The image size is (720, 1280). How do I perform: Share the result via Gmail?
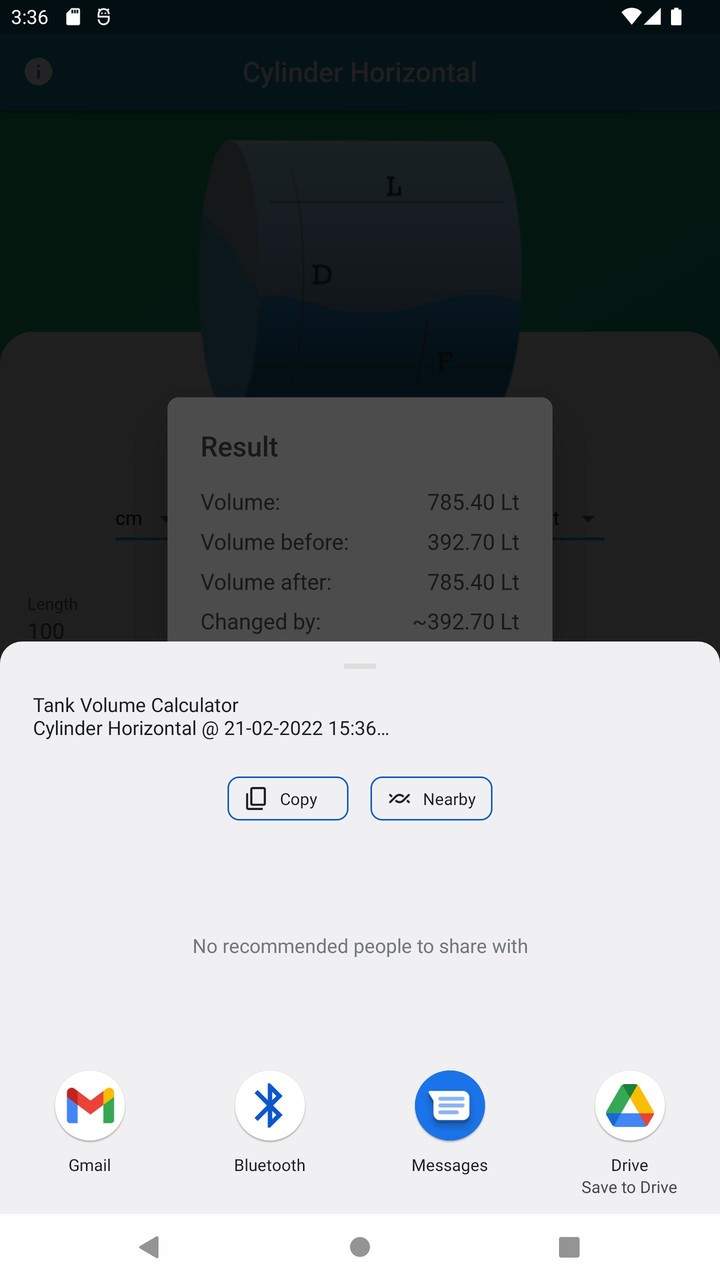tap(90, 1105)
